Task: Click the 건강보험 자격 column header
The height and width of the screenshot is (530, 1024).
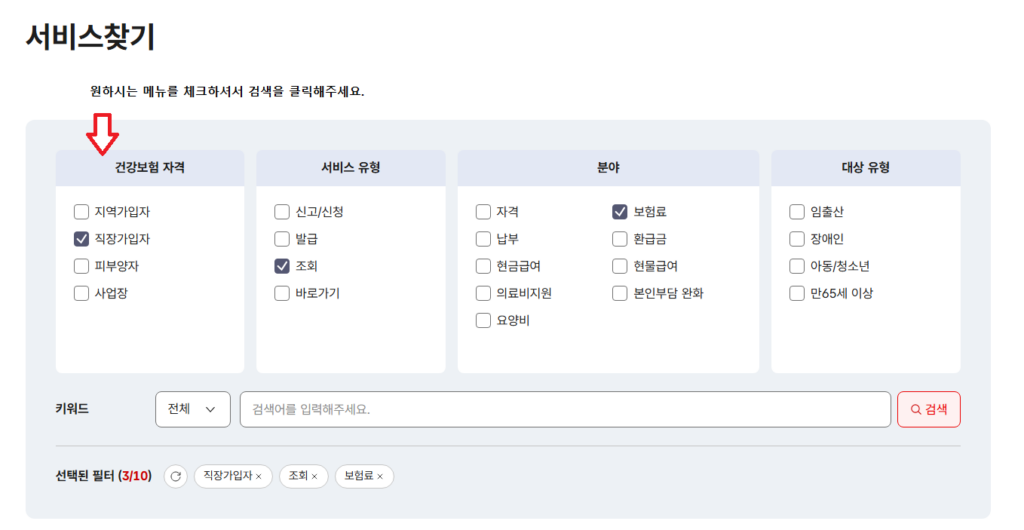Action: click(150, 168)
